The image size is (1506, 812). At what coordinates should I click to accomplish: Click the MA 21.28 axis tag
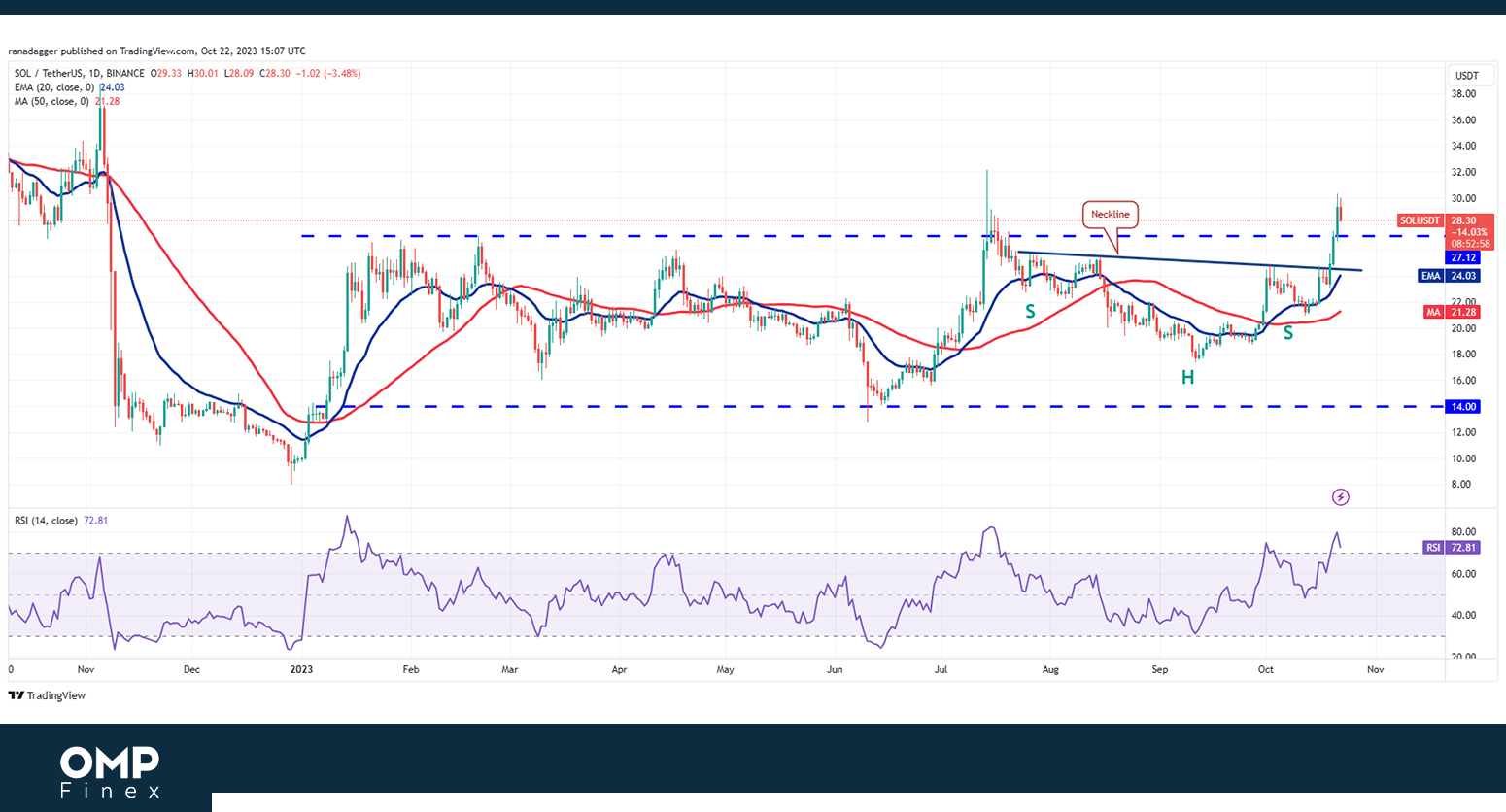click(x=1452, y=312)
